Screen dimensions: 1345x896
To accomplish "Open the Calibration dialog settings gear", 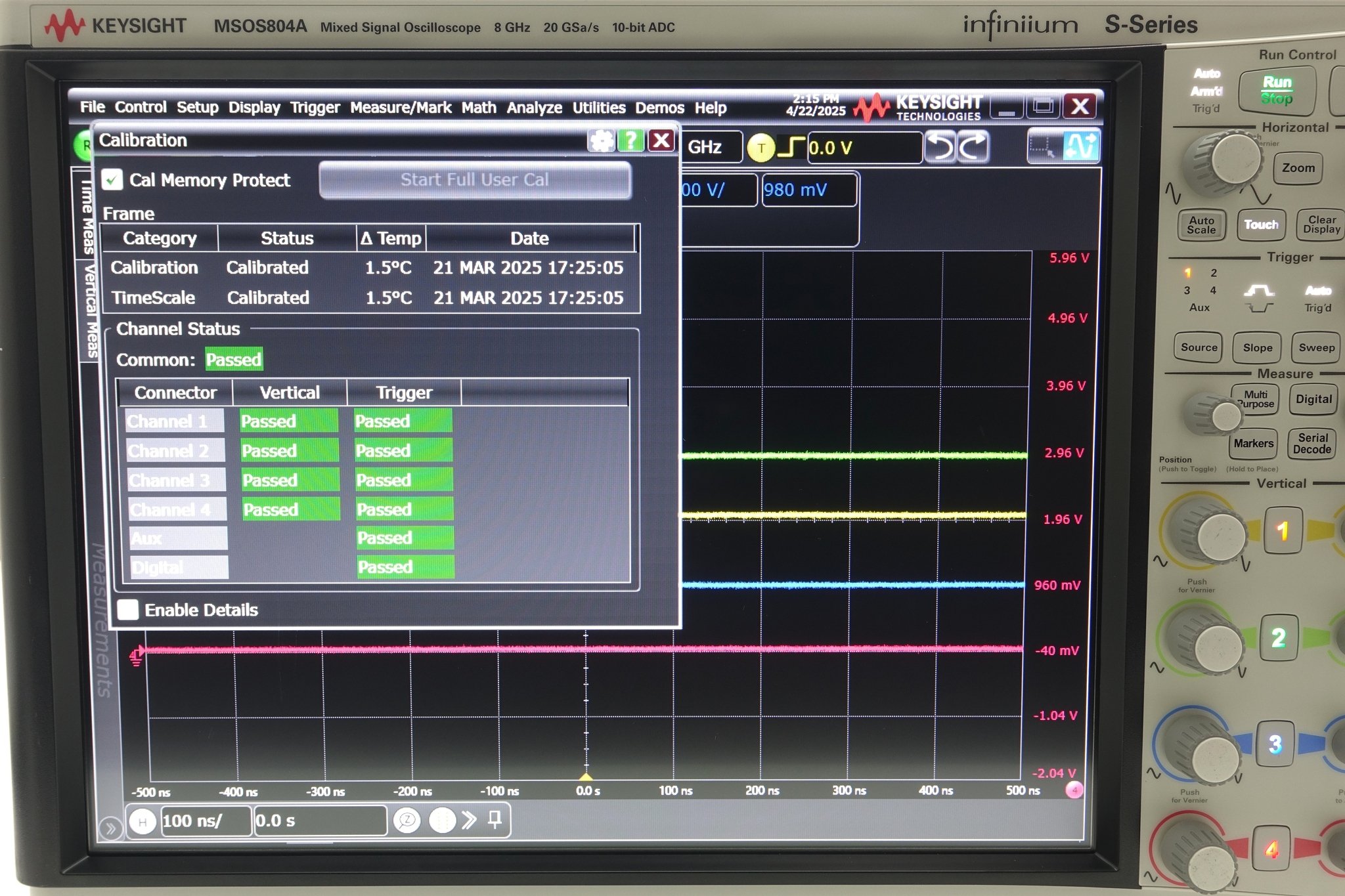I will (x=600, y=140).
